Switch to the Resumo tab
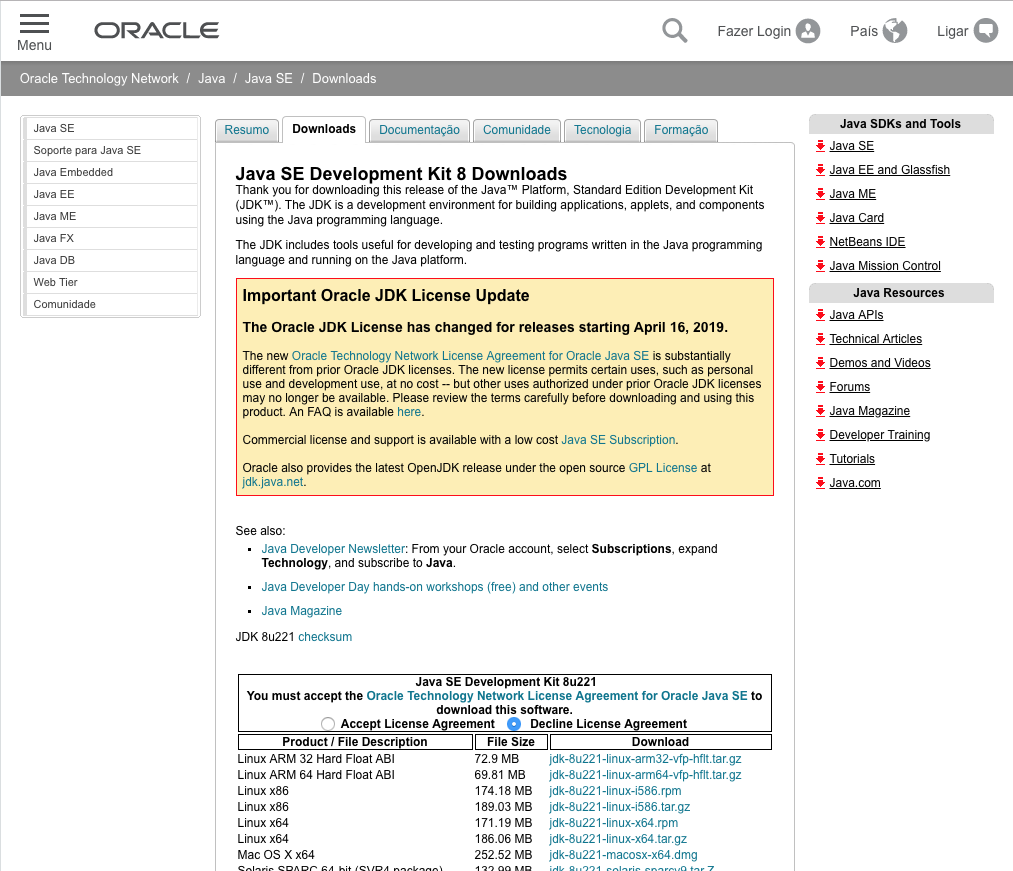Viewport: 1013px width, 871px height. pos(247,130)
